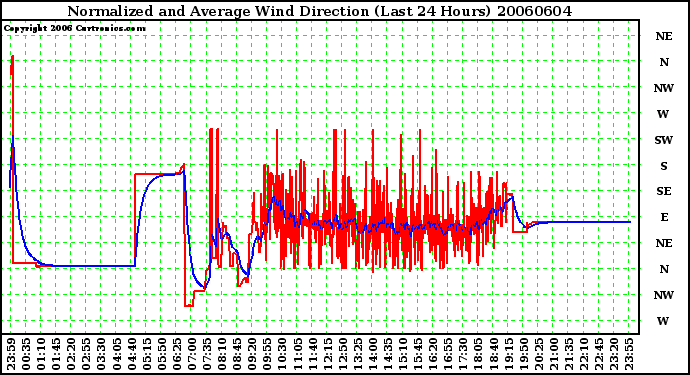Click the '23:20' time label

(x=613, y=354)
